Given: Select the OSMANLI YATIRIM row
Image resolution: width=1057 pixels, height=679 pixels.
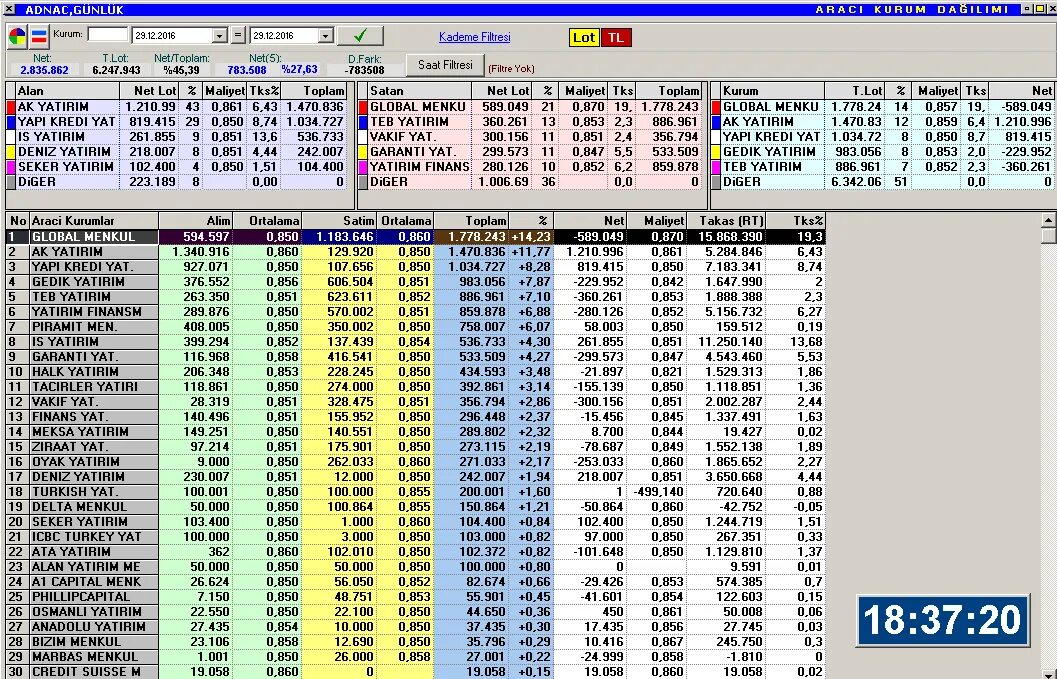Looking at the screenshot, I should coord(416,612).
